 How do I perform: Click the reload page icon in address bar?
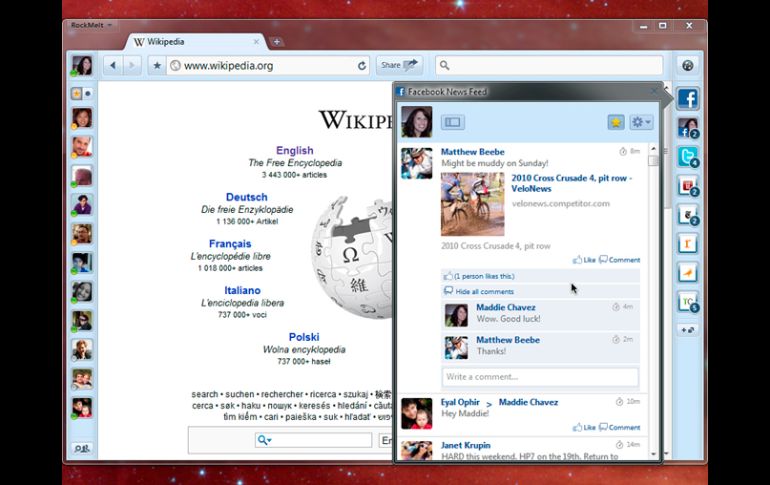tap(362, 66)
